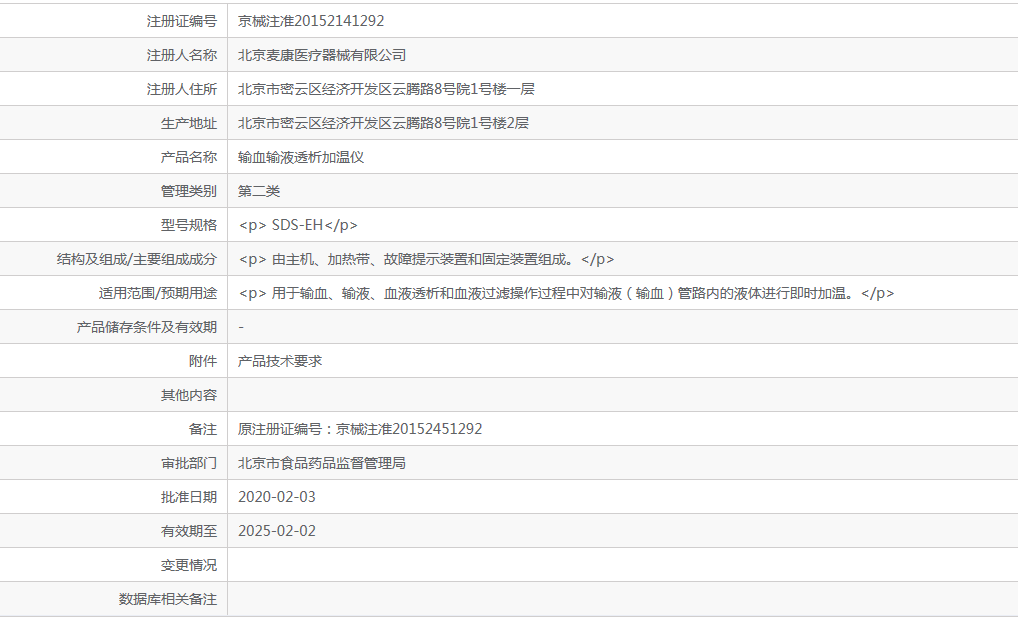Click the intended use description text
The height and width of the screenshot is (618, 1018).
pyautogui.click(x=566, y=293)
